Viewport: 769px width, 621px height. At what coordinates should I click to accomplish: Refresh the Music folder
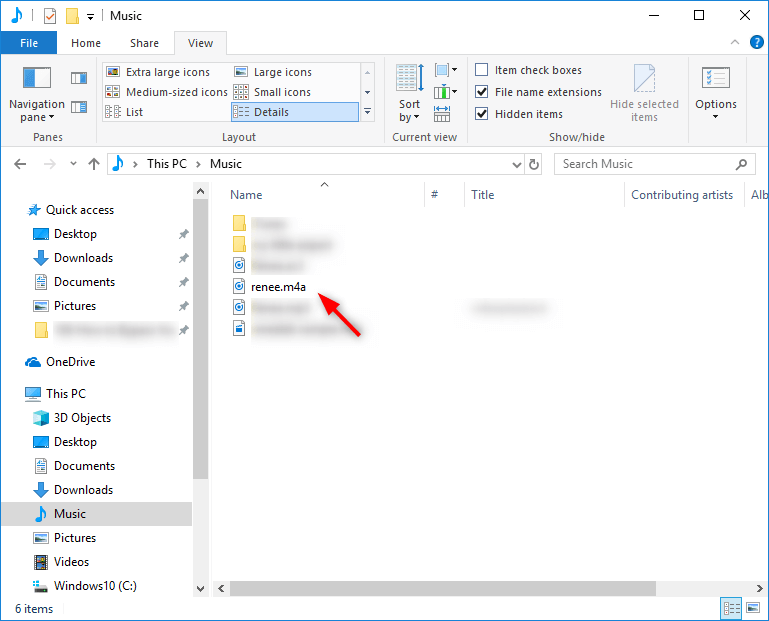pyautogui.click(x=534, y=164)
